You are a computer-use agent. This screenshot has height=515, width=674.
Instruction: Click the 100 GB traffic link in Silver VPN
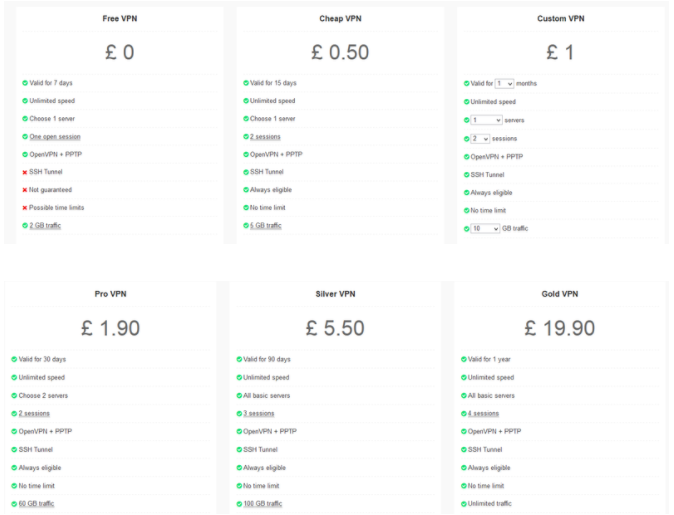(x=263, y=504)
